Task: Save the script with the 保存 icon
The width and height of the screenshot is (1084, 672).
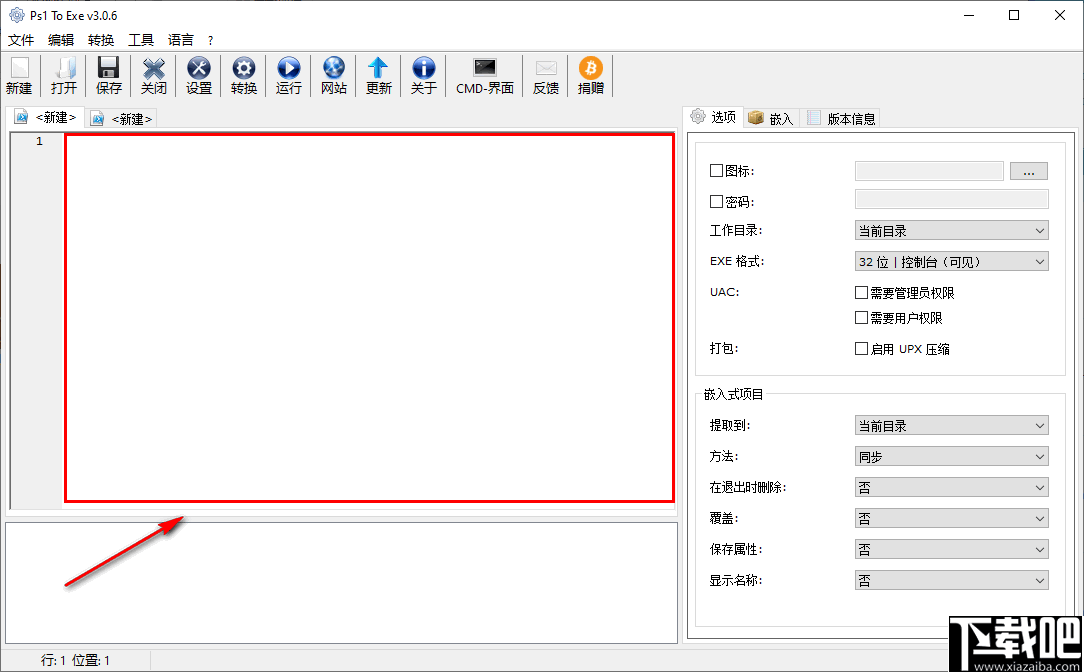Action: click(x=108, y=75)
